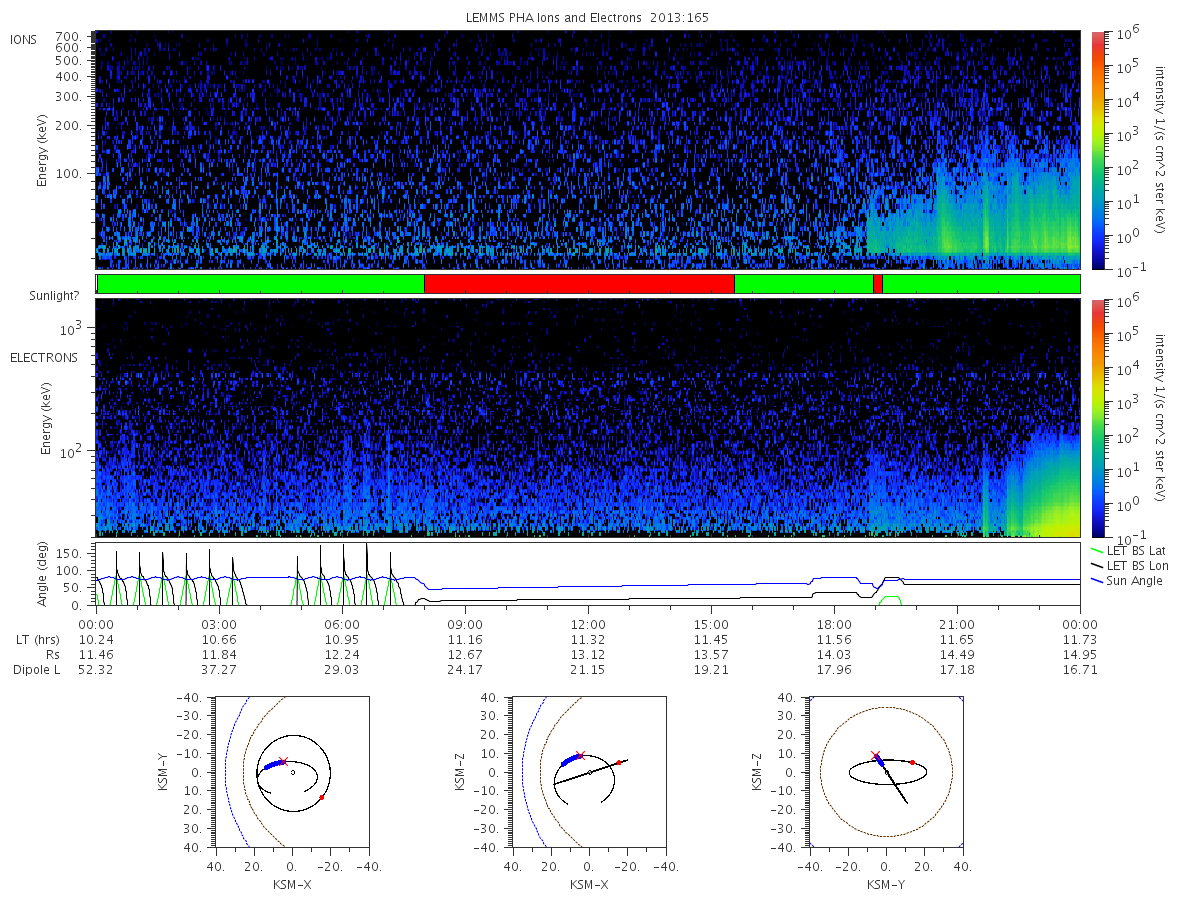This screenshot has width=1200, height=900.
Task: Click the red X in KSM-Y/KSM-Z plot
Action: point(875,755)
